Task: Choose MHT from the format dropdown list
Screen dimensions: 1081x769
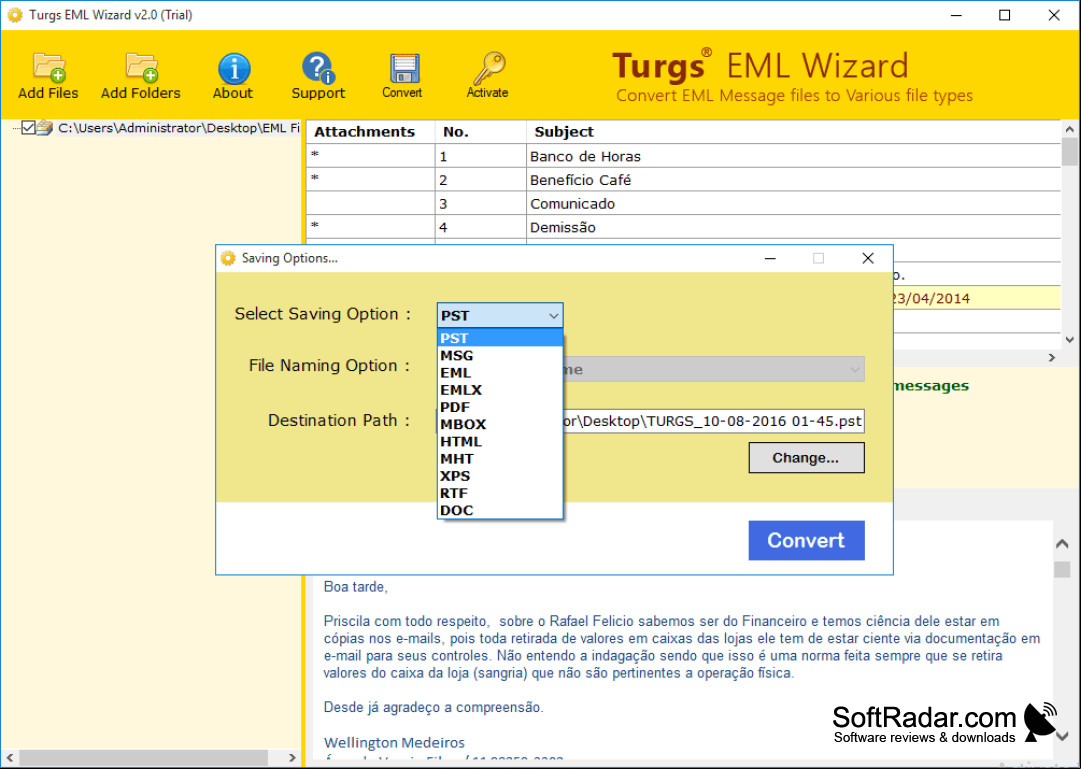Action: [500, 459]
